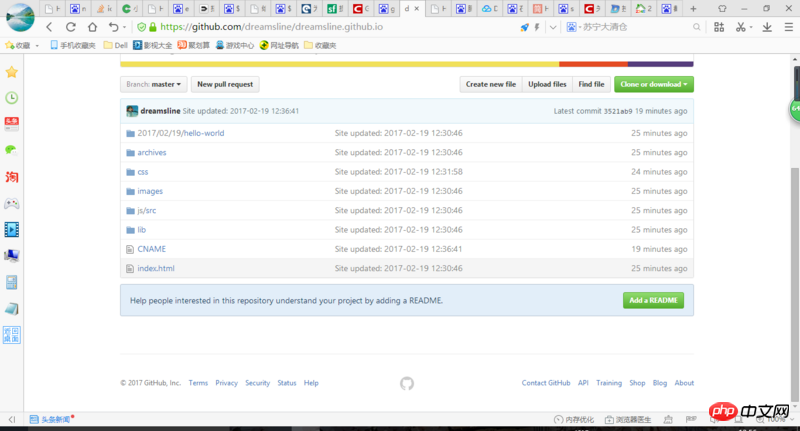
Task: Open the downloads arrow icon
Action: coord(767,27)
